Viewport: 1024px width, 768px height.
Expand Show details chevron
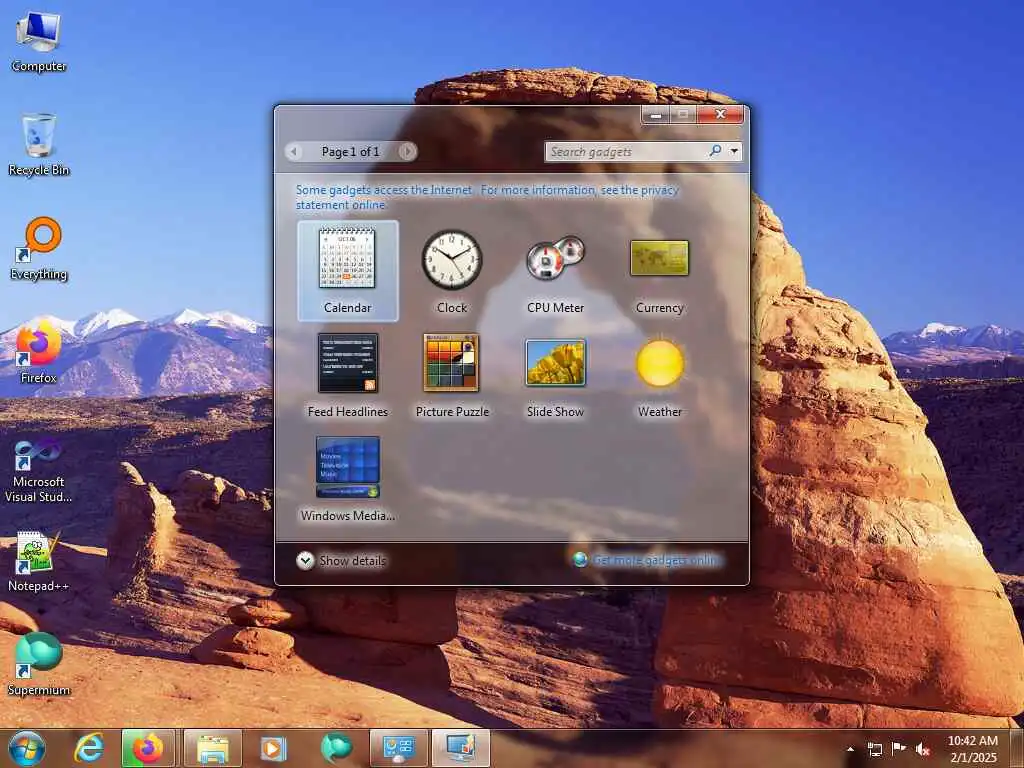(x=305, y=560)
